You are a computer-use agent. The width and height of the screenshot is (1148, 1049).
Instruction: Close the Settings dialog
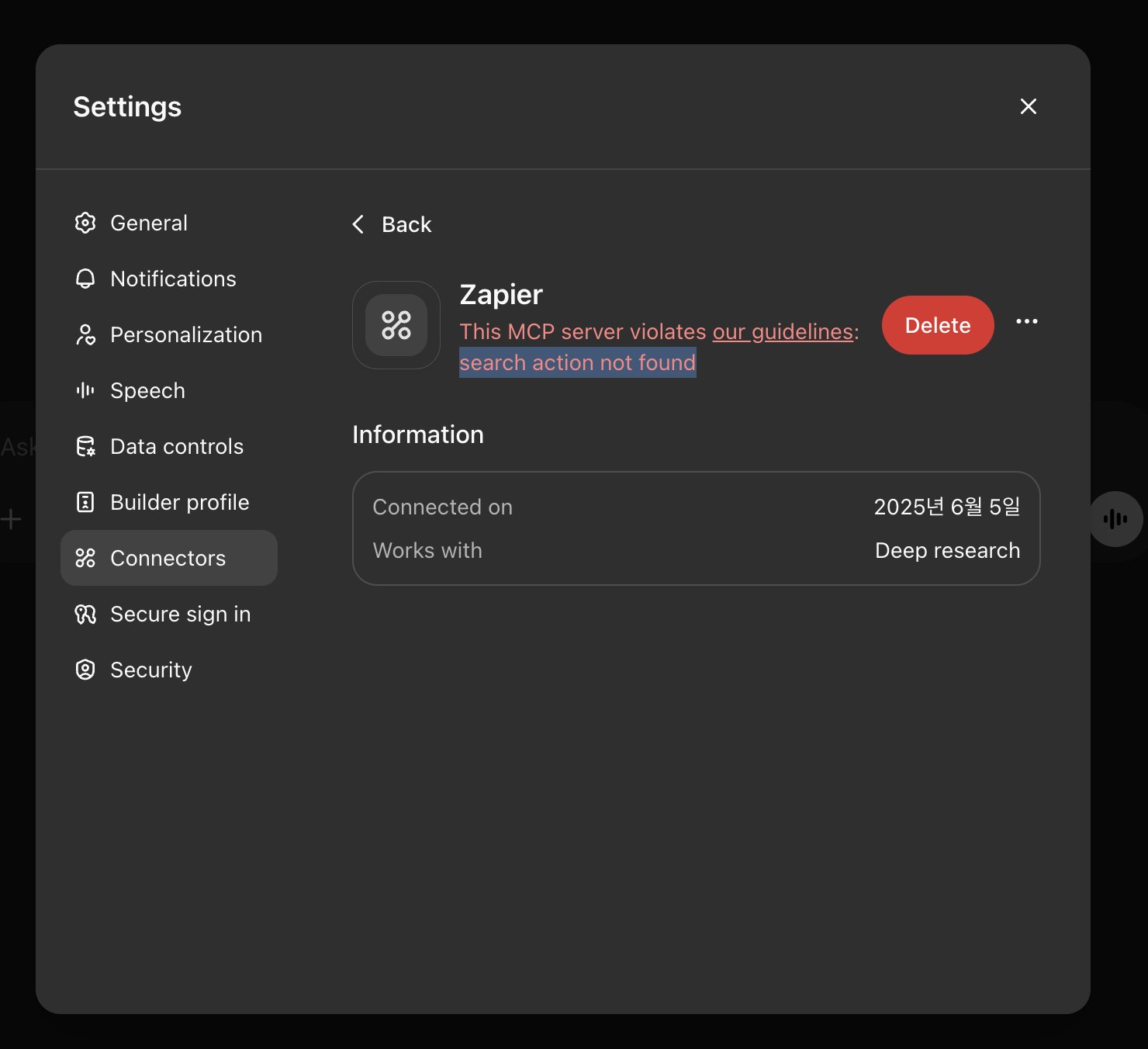1029,106
